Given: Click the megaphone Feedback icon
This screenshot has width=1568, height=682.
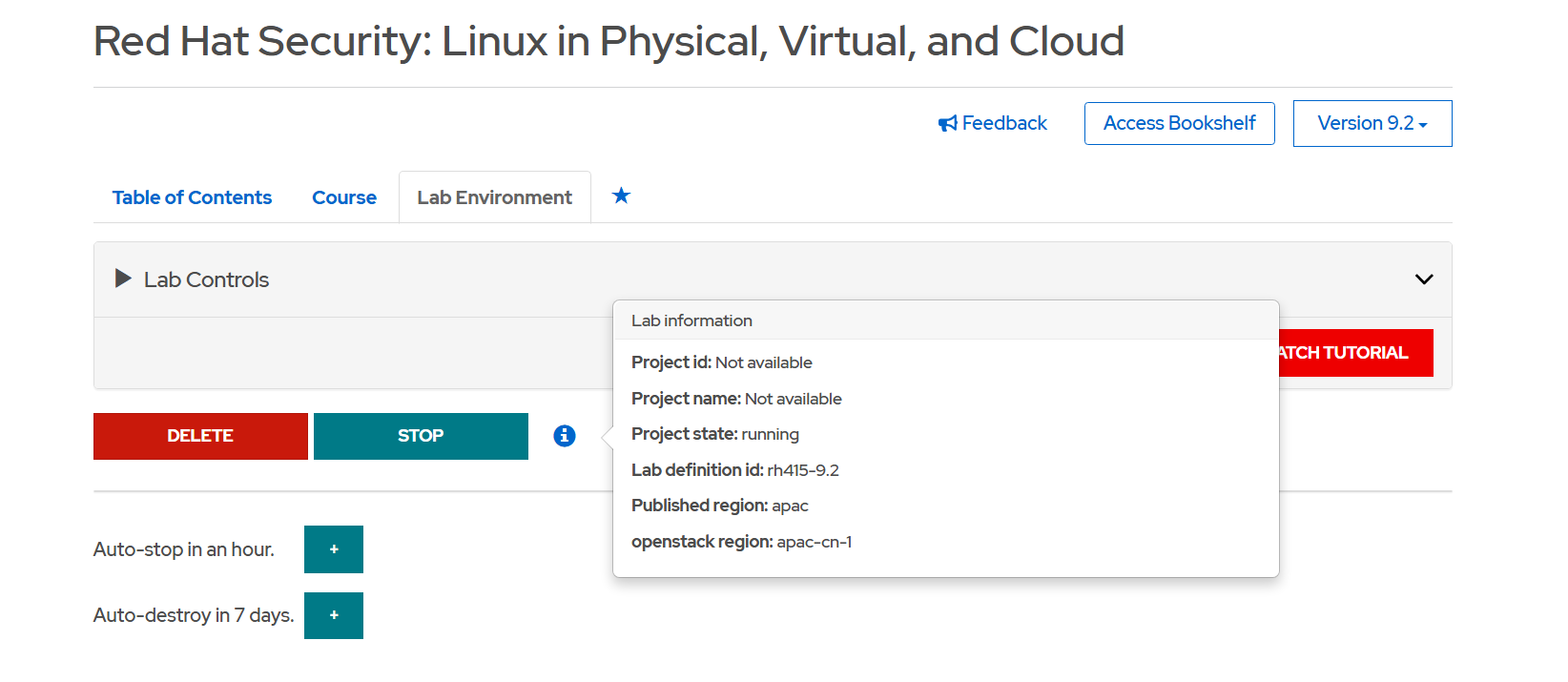Looking at the screenshot, I should point(947,124).
